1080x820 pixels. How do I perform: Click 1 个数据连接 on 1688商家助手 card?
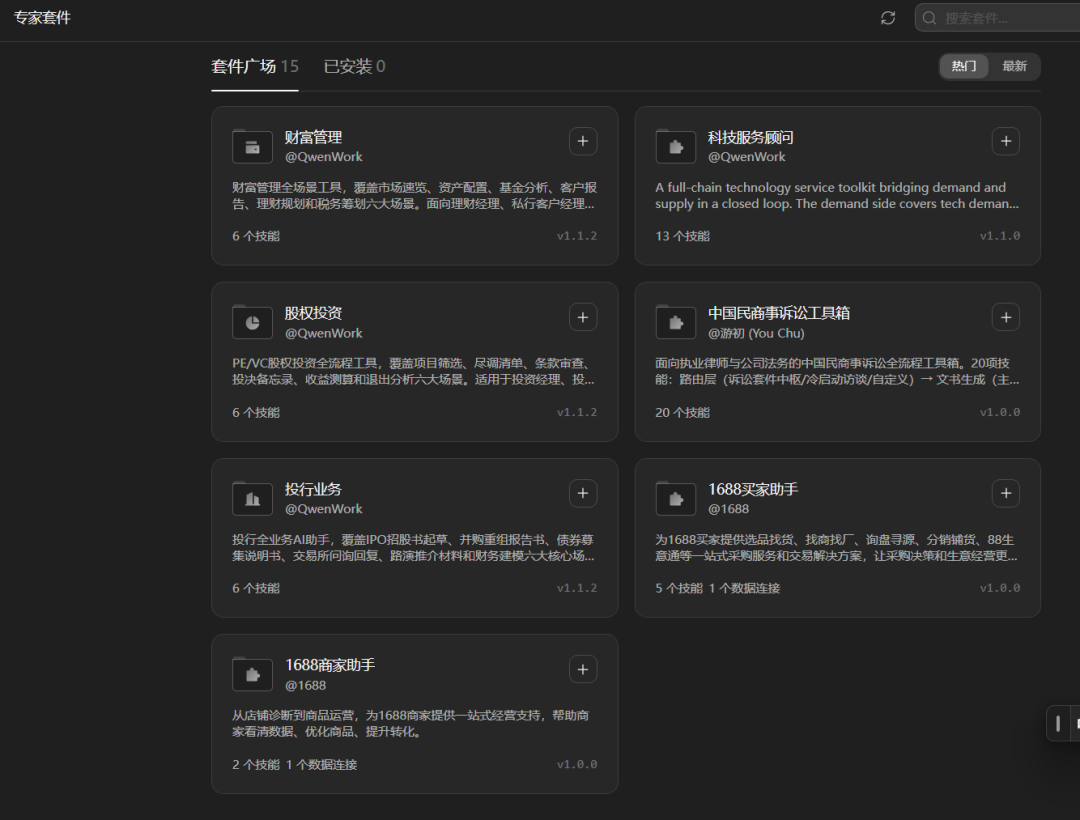pyautogui.click(x=322, y=764)
